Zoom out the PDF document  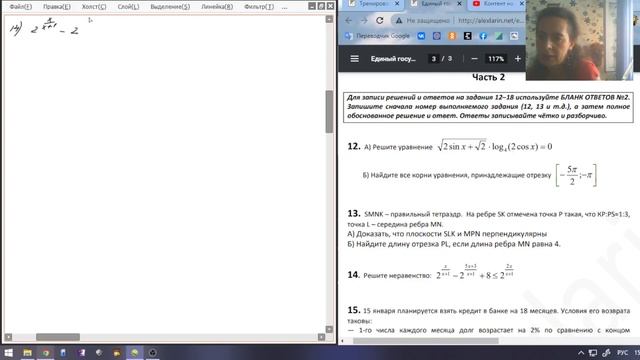474,59
